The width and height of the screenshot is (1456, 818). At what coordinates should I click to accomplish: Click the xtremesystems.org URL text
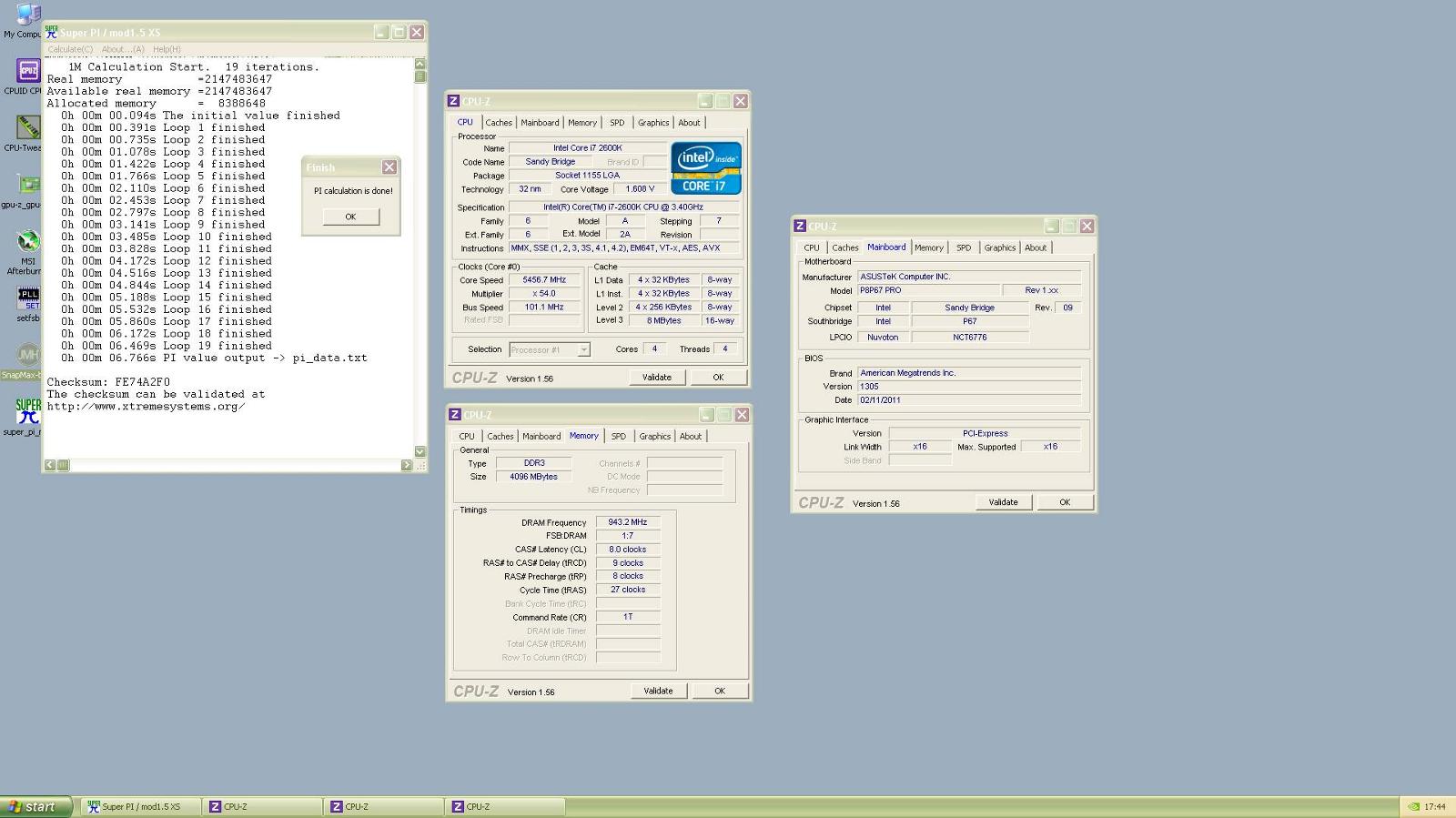pyautogui.click(x=146, y=407)
